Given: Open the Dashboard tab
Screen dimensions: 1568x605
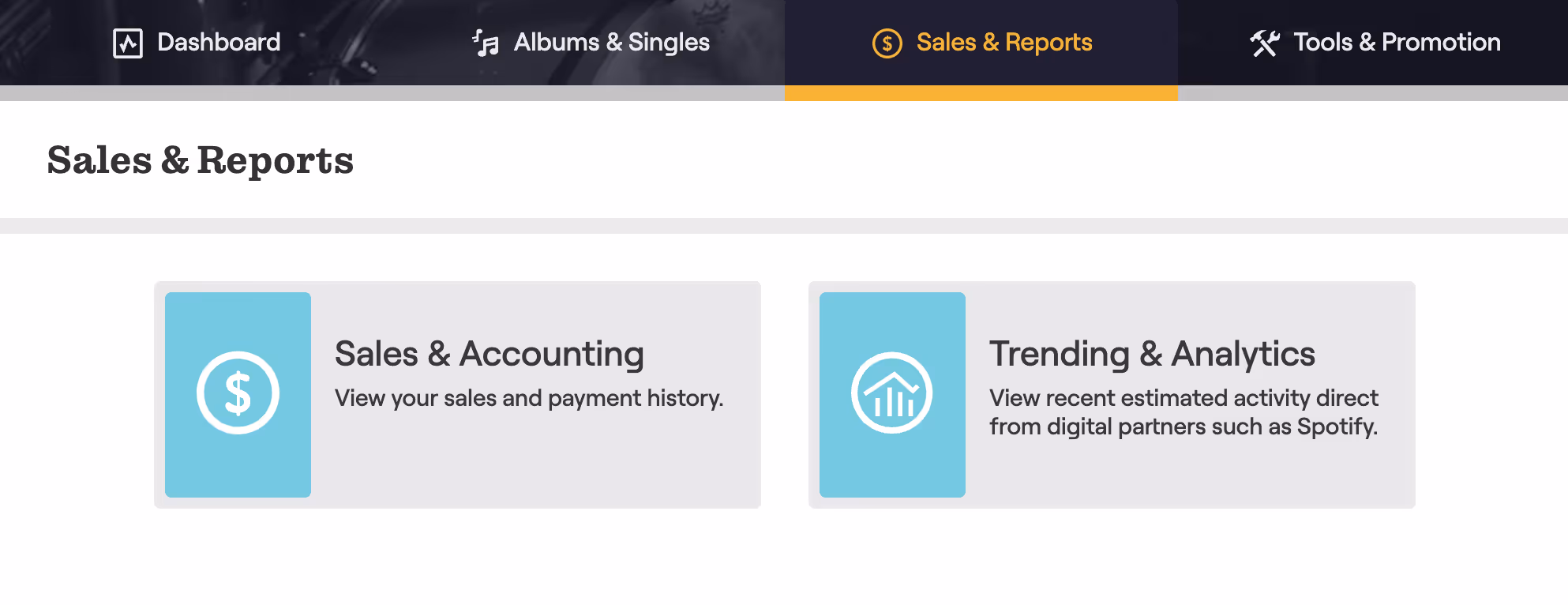Looking at the screenshot, I should pos(197,43).
